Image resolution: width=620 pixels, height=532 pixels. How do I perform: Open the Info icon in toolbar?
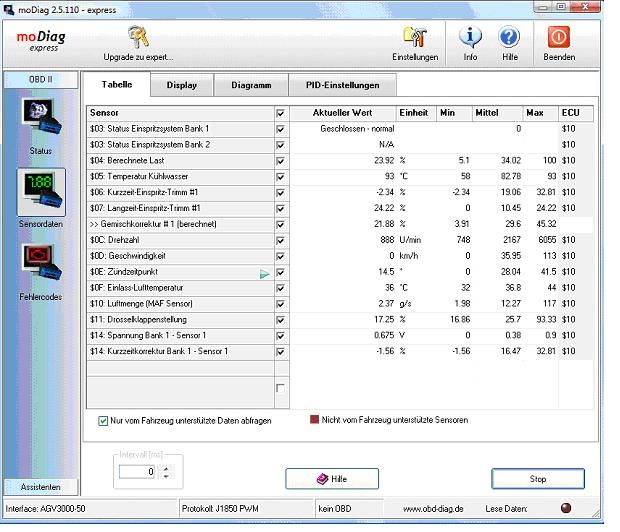pos(470,37)
